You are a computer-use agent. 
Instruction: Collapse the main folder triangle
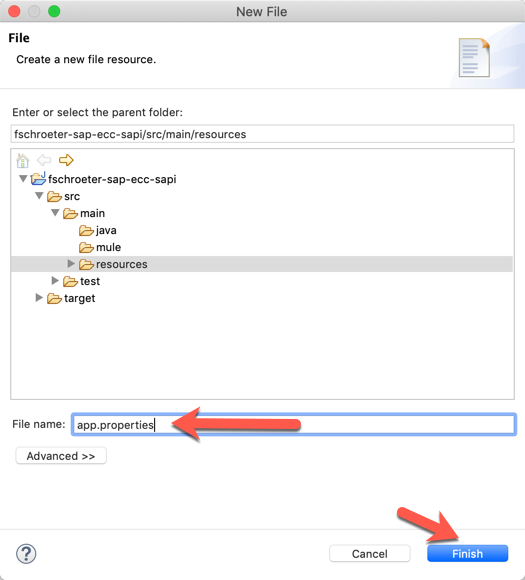pos(55,213)
